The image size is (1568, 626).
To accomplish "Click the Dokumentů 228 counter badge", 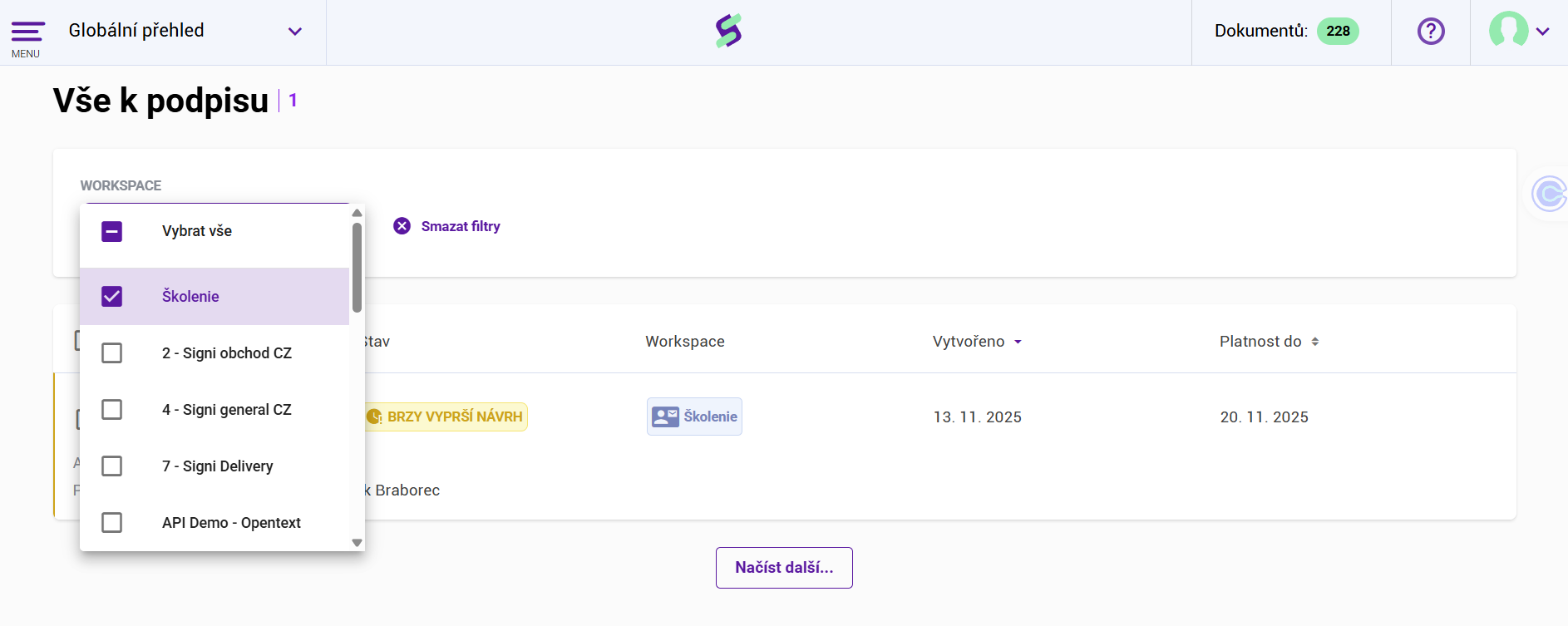I will point(1338,31).
